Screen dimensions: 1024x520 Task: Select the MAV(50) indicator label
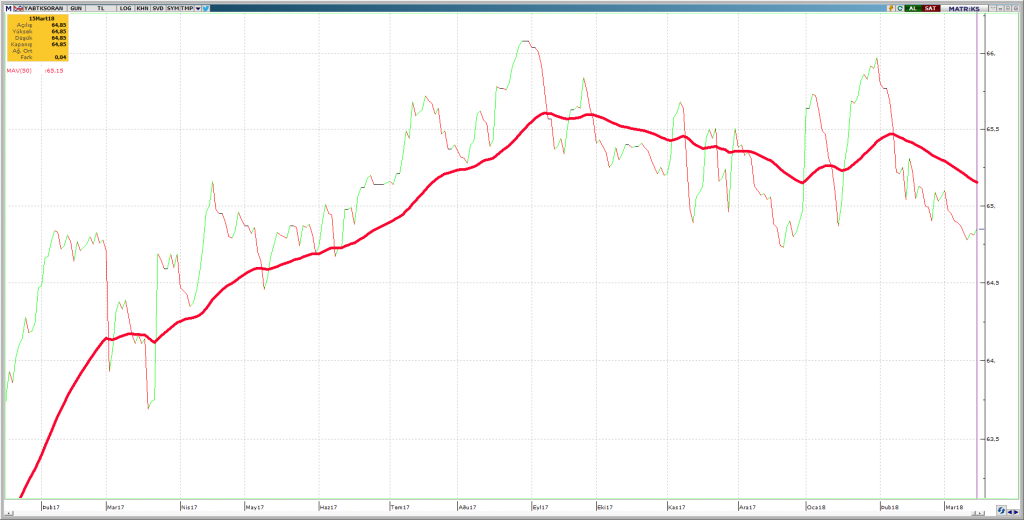[19, 71]
